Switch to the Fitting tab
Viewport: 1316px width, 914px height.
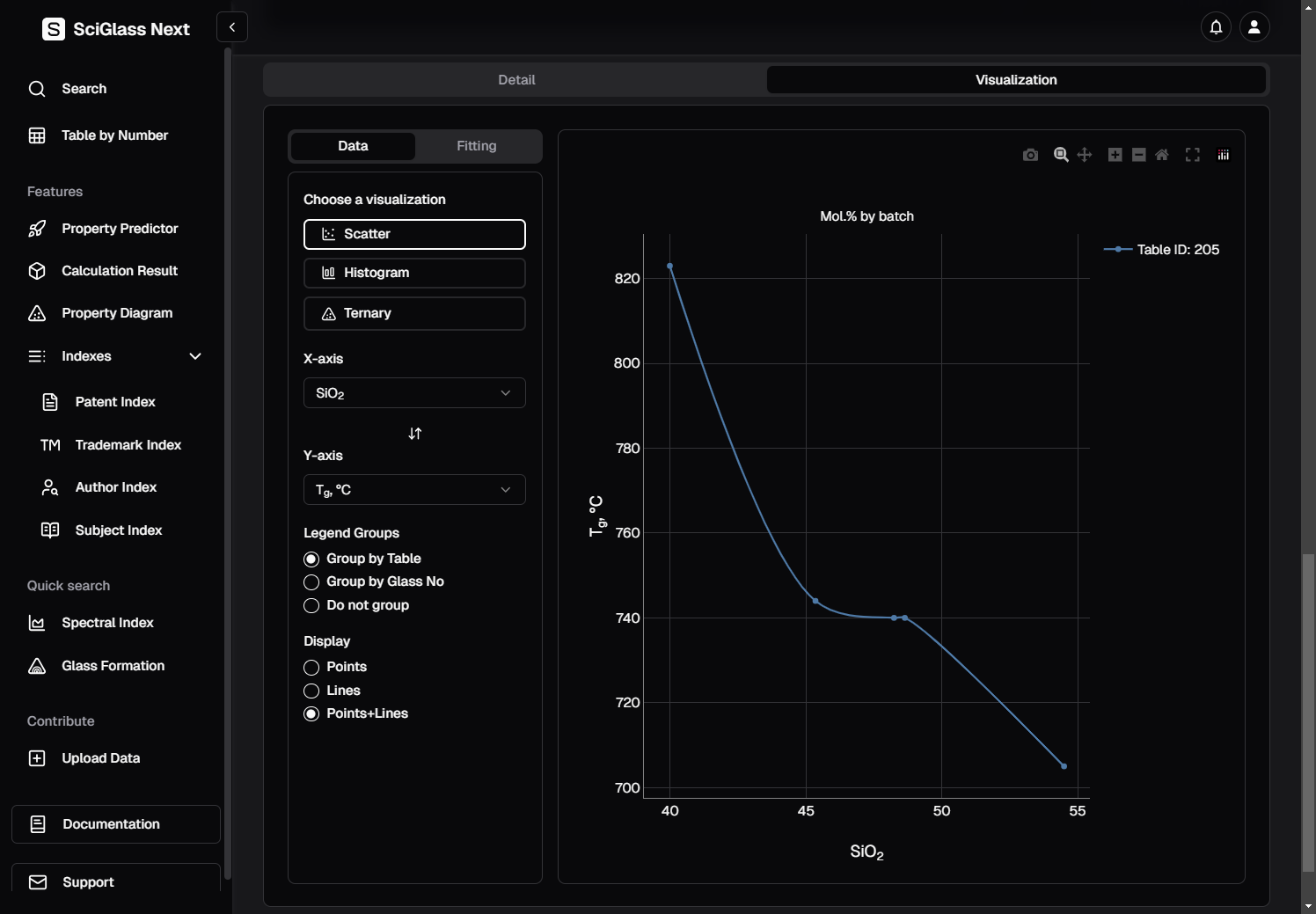click(476, 146)
